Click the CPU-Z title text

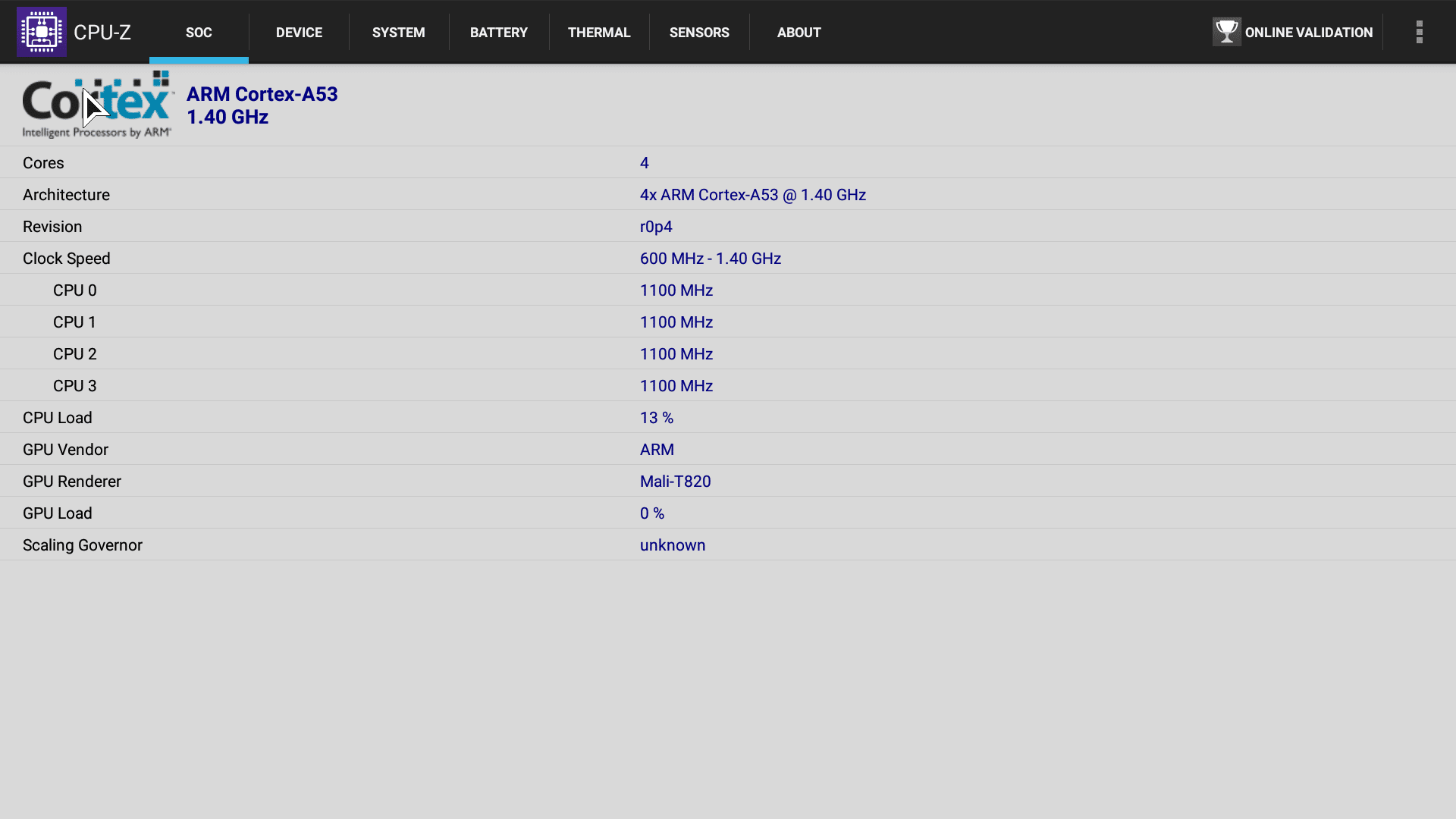pyautogui.click(x=102, y=33)
